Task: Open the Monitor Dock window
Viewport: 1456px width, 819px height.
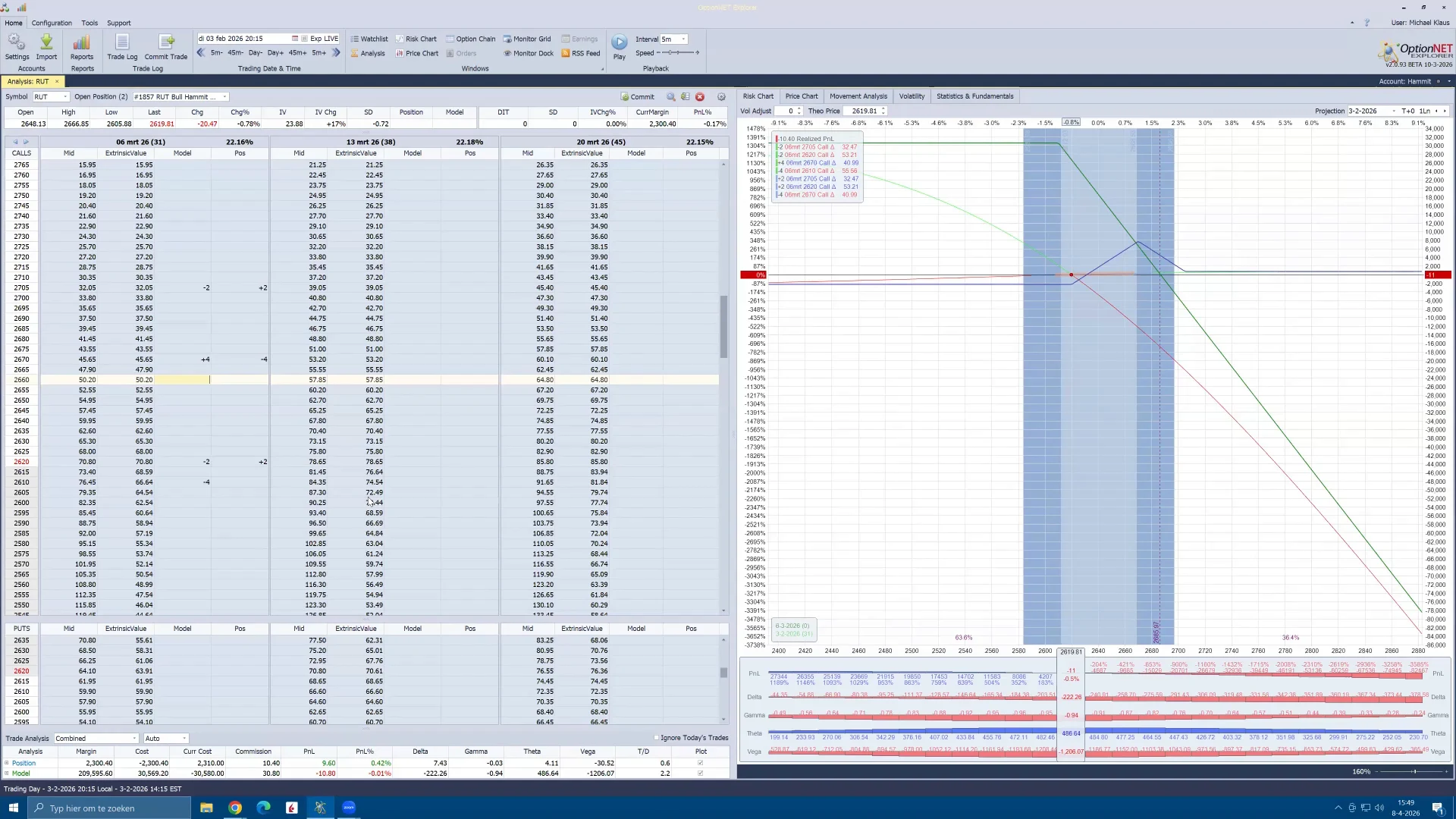Action: 529,53
